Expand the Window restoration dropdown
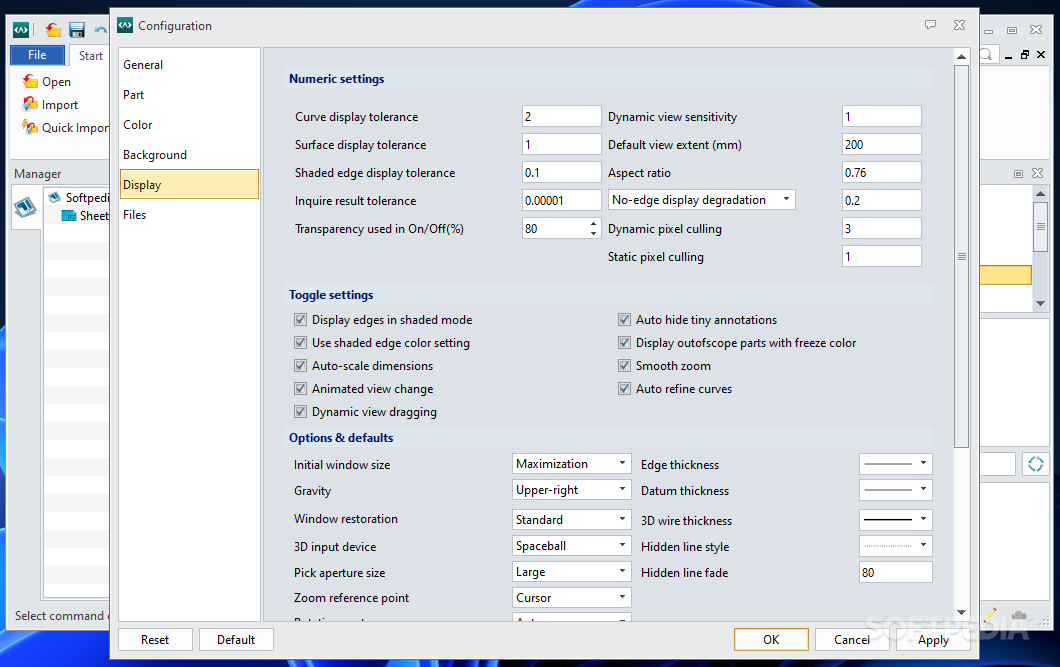Screen dimensions: 1060x667 point(572,520)
